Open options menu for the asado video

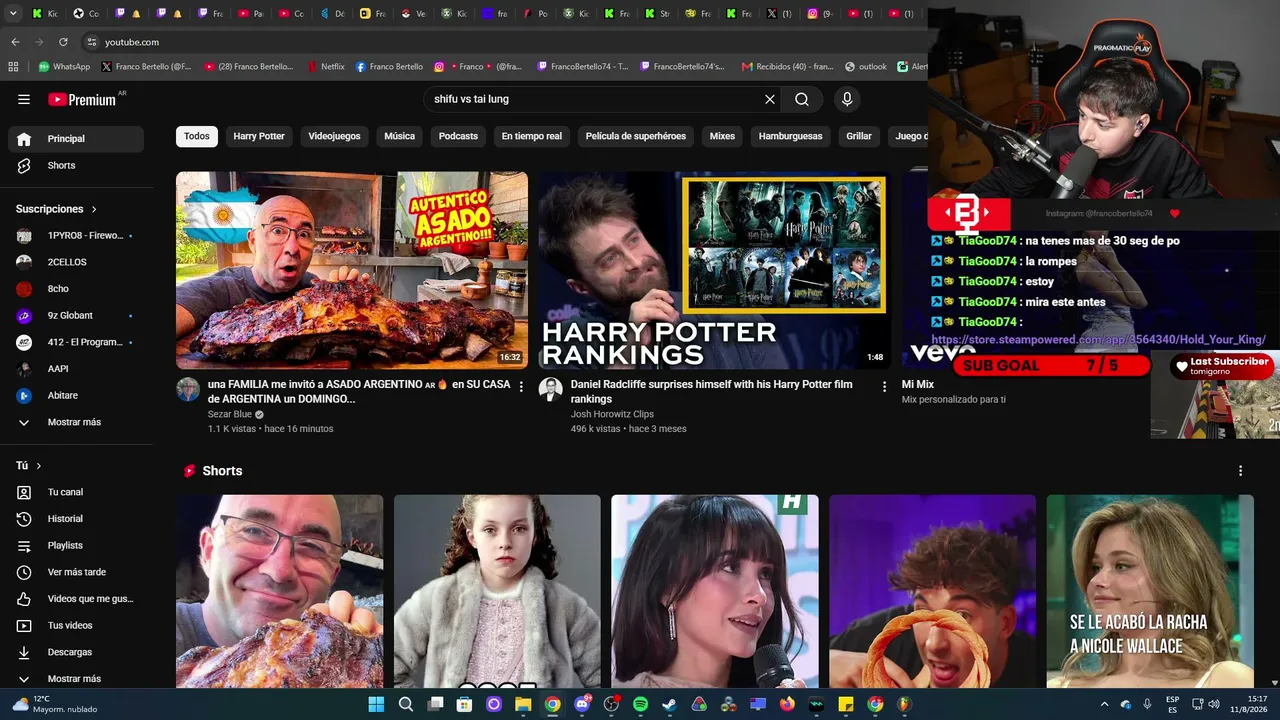pos(521,386)
